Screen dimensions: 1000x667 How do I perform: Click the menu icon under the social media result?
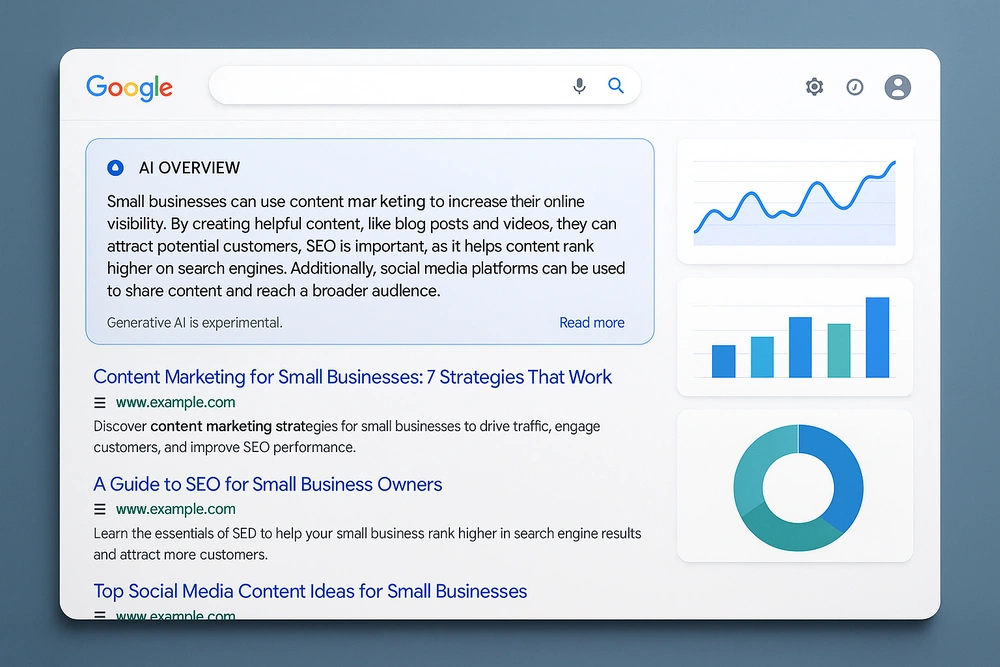click(x=99, y=615)
